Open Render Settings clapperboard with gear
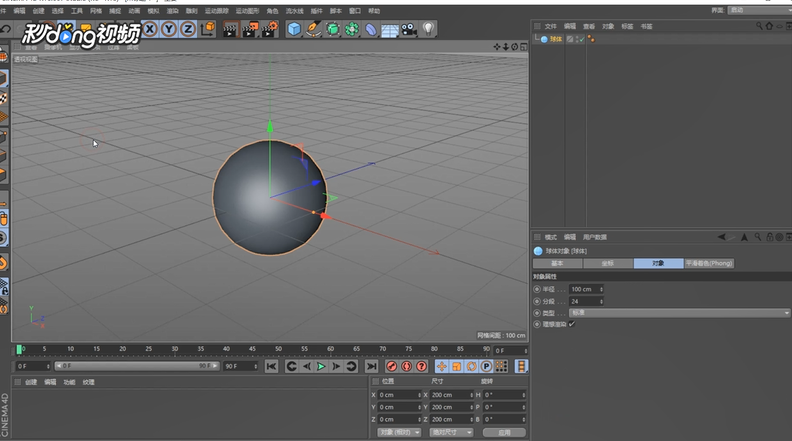Viewport: 792px width, 441px height. pyautogui.click(x=270, y=29)
